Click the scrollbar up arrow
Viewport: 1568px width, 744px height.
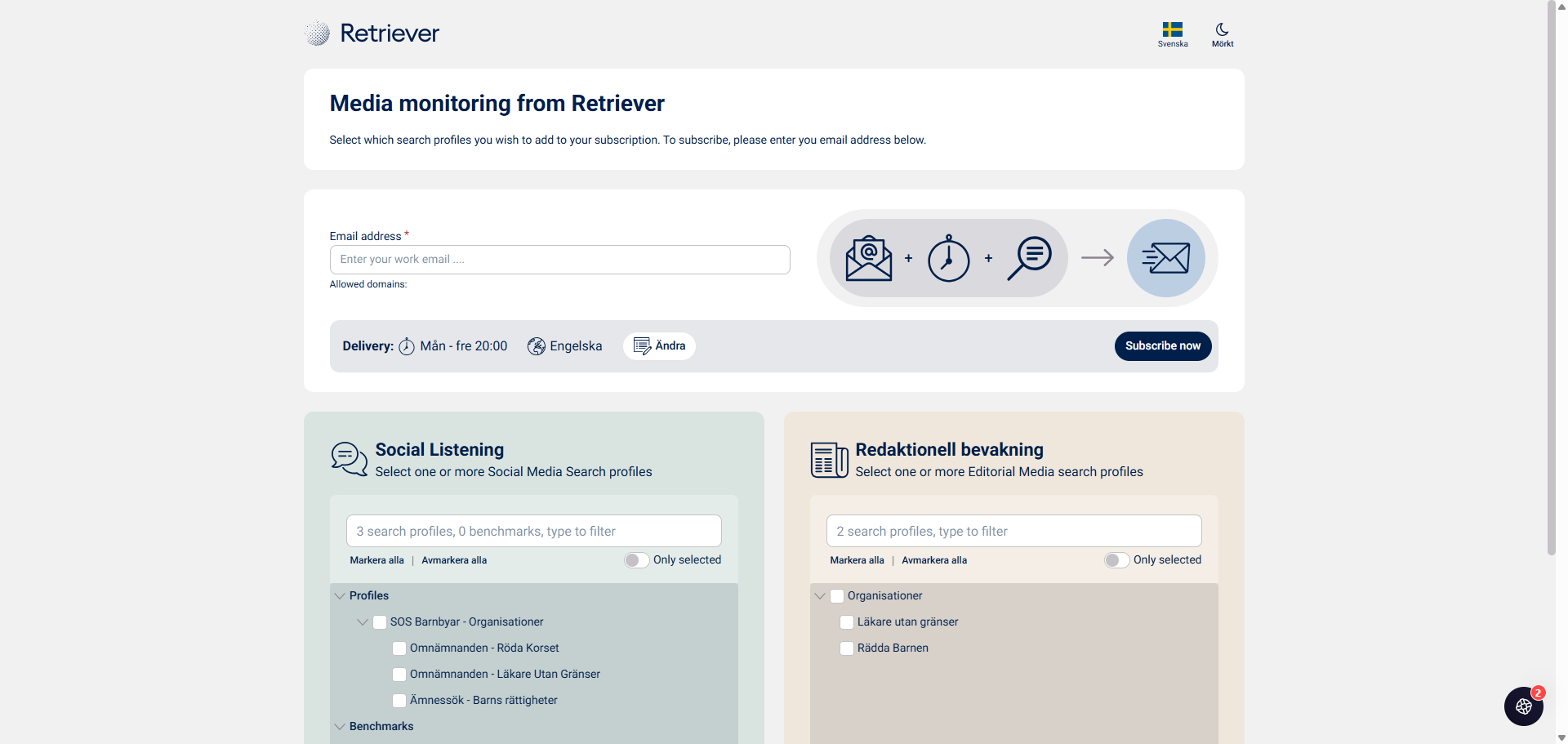point(1561,5)
